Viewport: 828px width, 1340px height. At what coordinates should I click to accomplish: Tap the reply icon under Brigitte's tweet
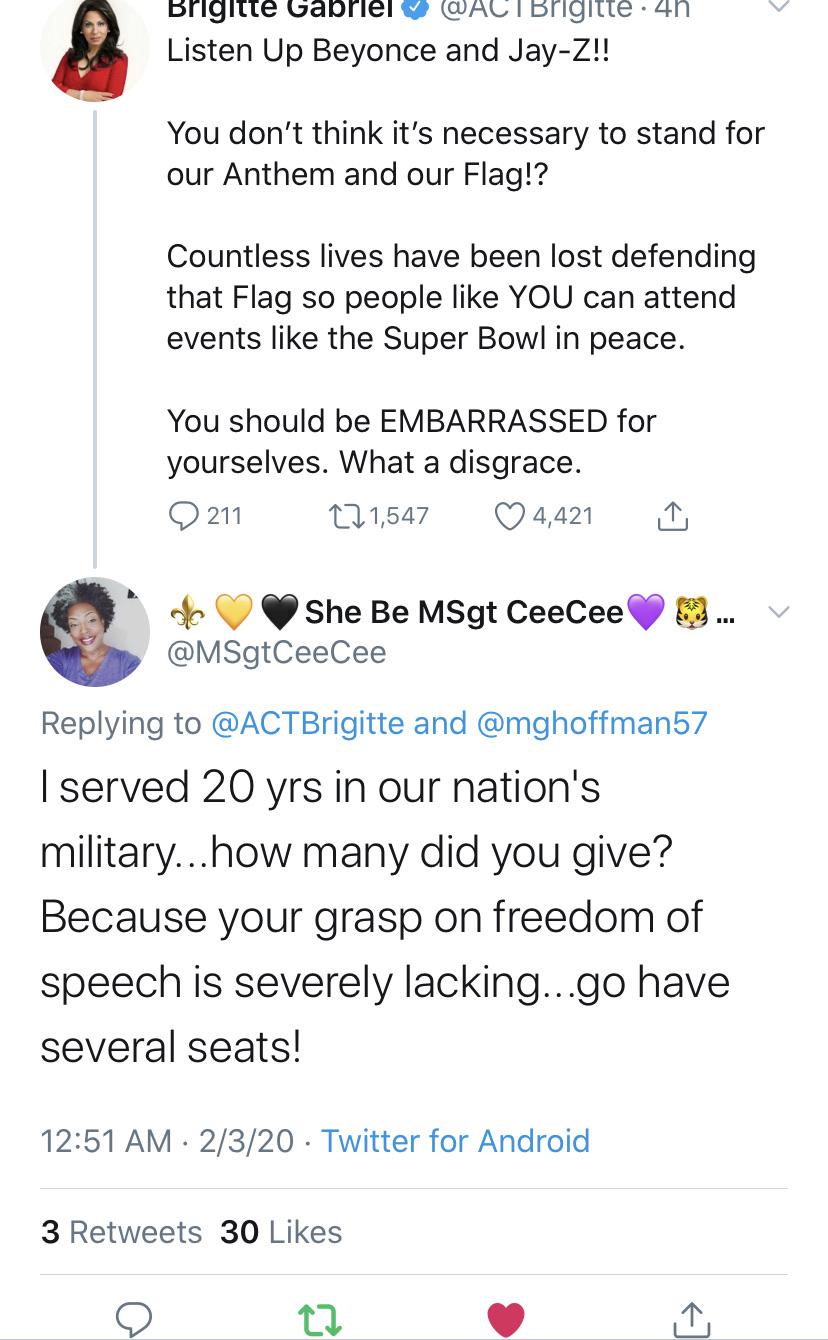tap(183, 516)
